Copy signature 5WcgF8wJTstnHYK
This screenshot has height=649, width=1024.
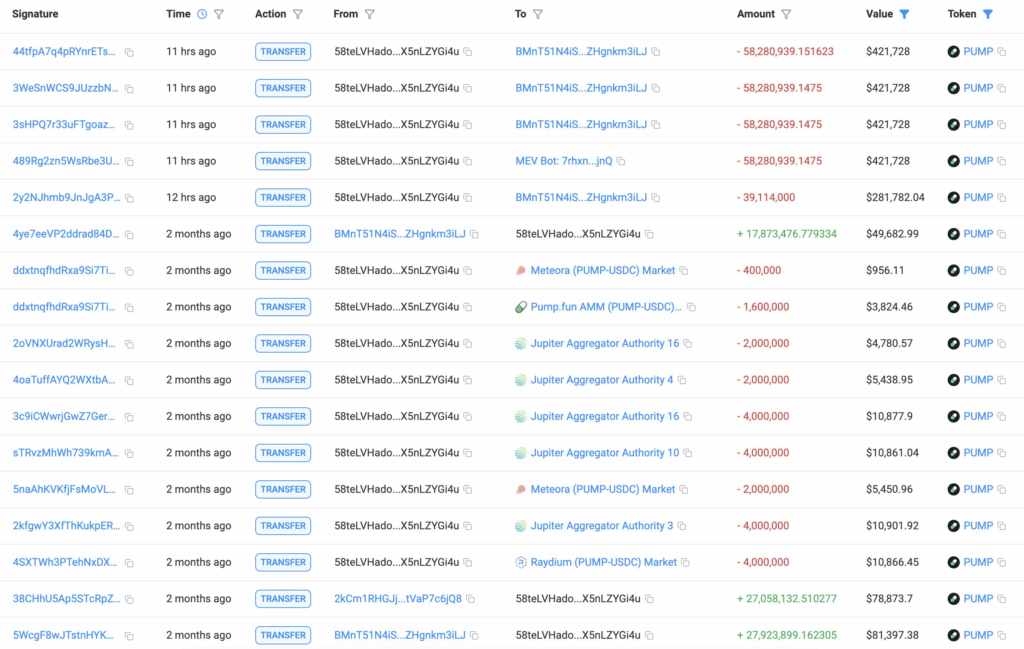pos(129,636)
